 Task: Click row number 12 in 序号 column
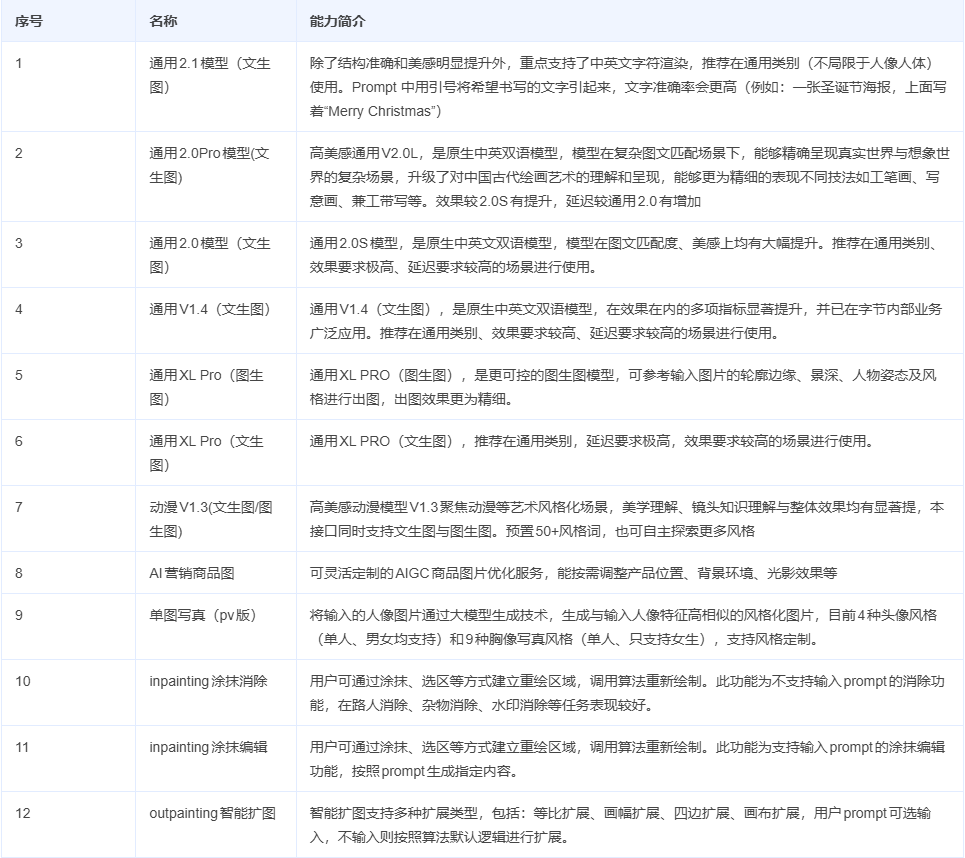tap(23, 813)
